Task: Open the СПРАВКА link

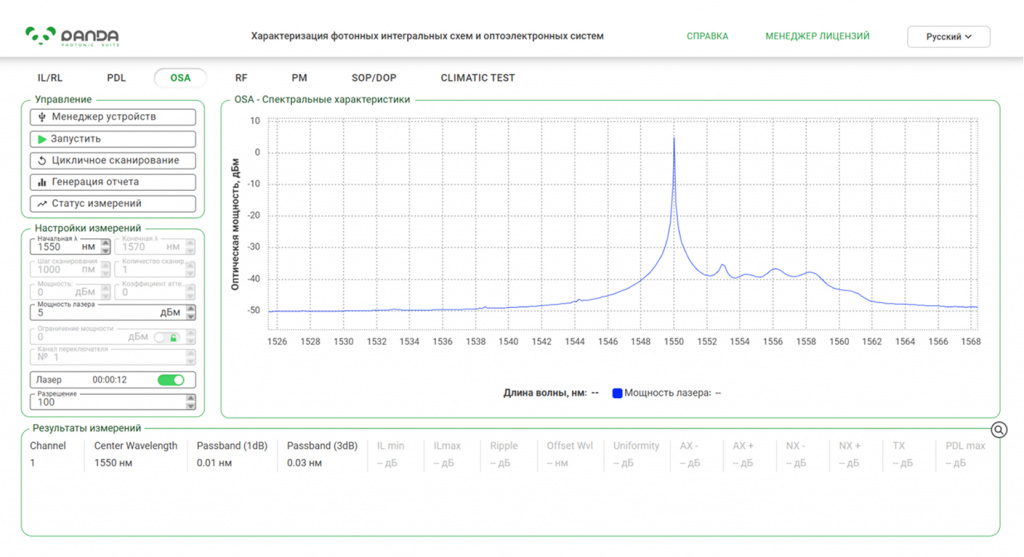Action: [x=707, y=37]
